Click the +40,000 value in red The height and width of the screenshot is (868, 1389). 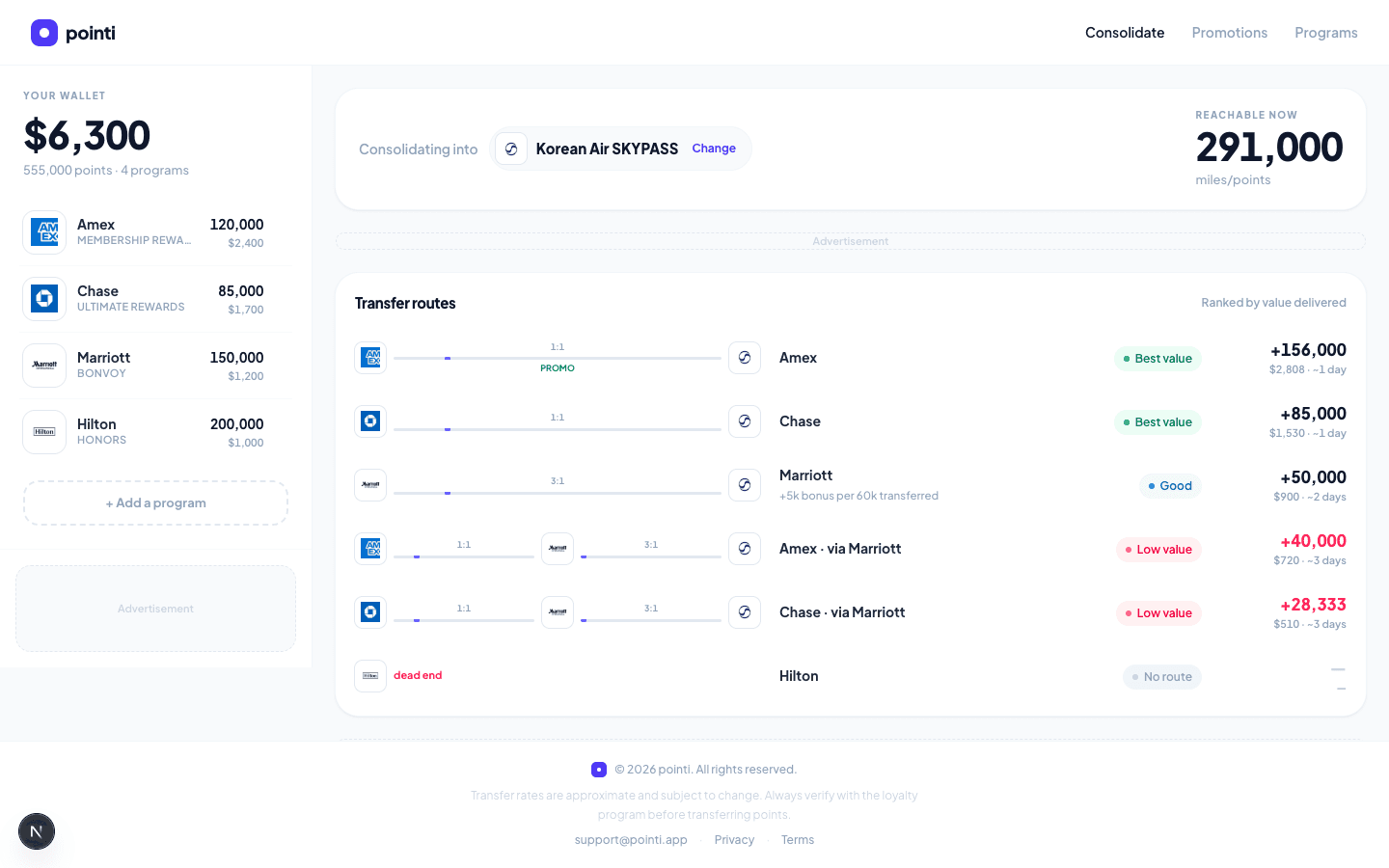(x=1313, y=541)
